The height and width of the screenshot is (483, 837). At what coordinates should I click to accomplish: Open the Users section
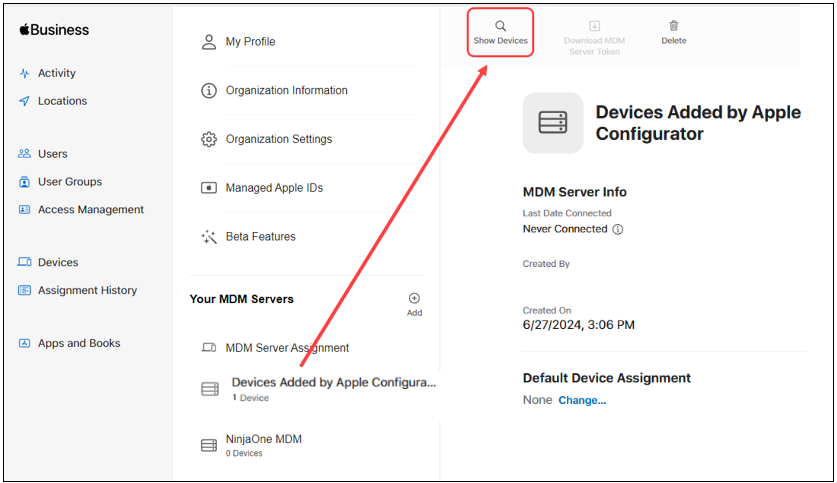tap(52, 154)
